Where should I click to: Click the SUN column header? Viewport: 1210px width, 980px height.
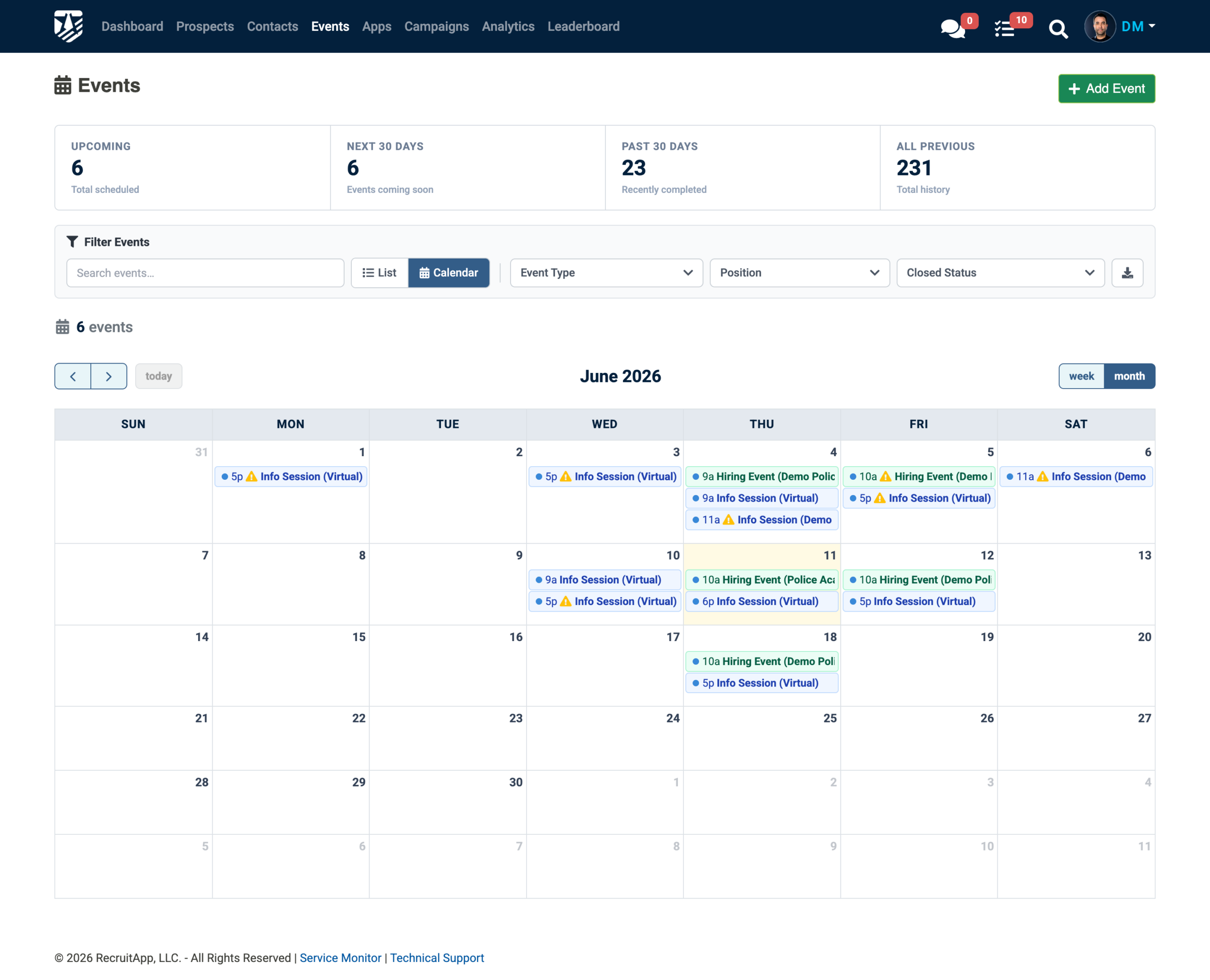pyautogui.click(x=133, y=424)
